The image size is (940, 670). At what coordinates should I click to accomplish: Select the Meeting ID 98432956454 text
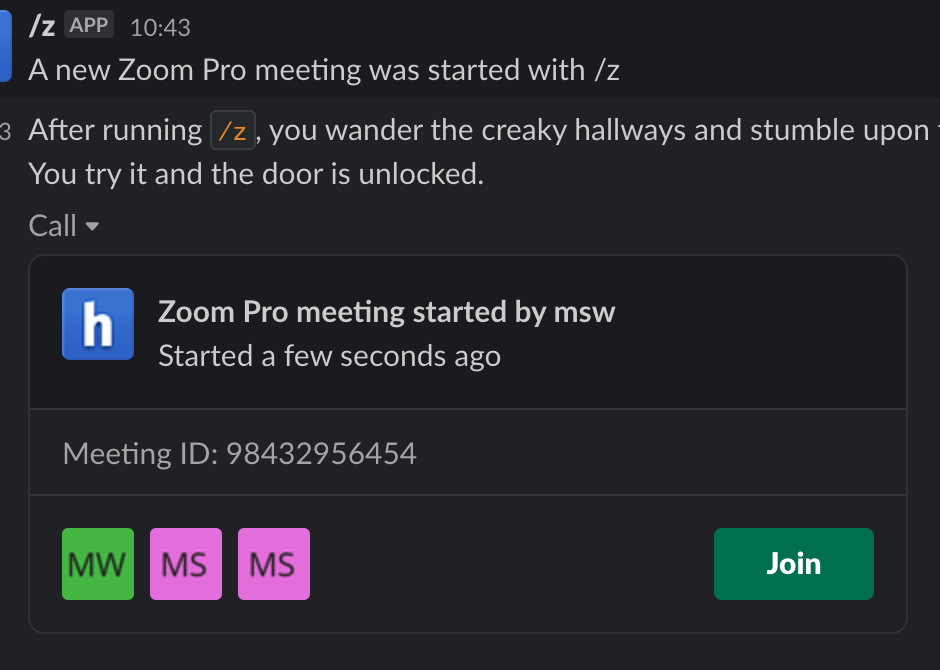[240, 453]
